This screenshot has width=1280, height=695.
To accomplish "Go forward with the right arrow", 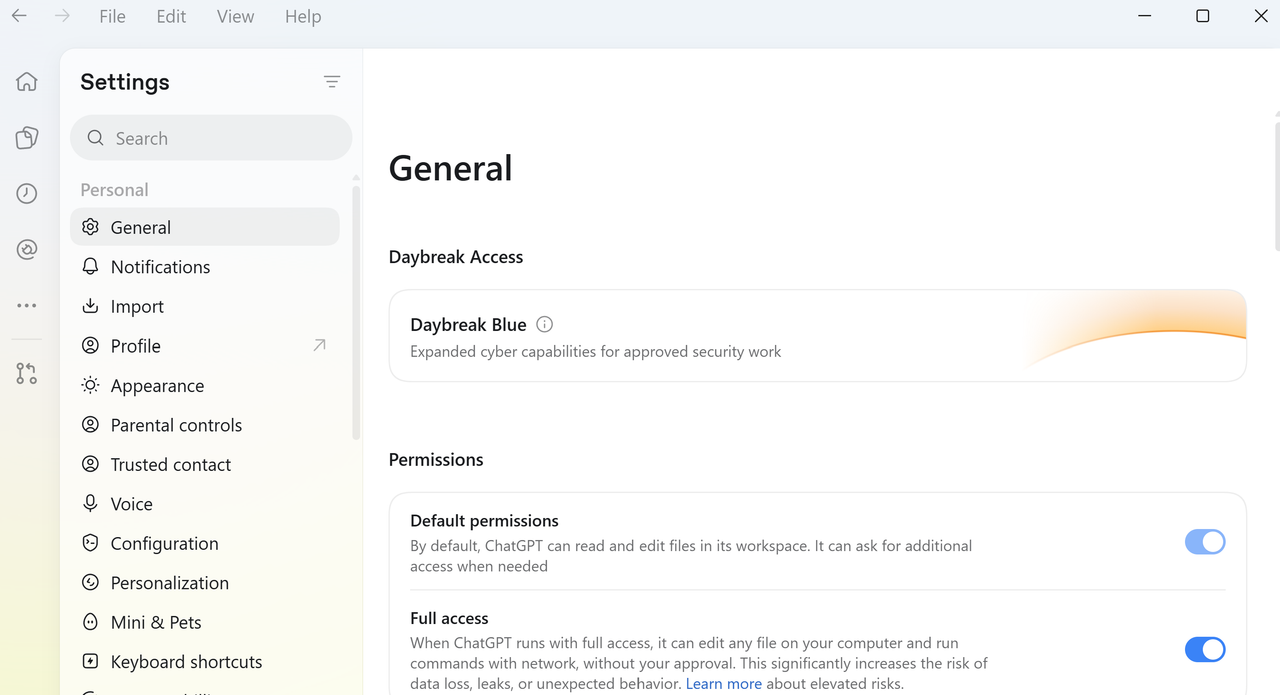I will [x=62, y=16].
